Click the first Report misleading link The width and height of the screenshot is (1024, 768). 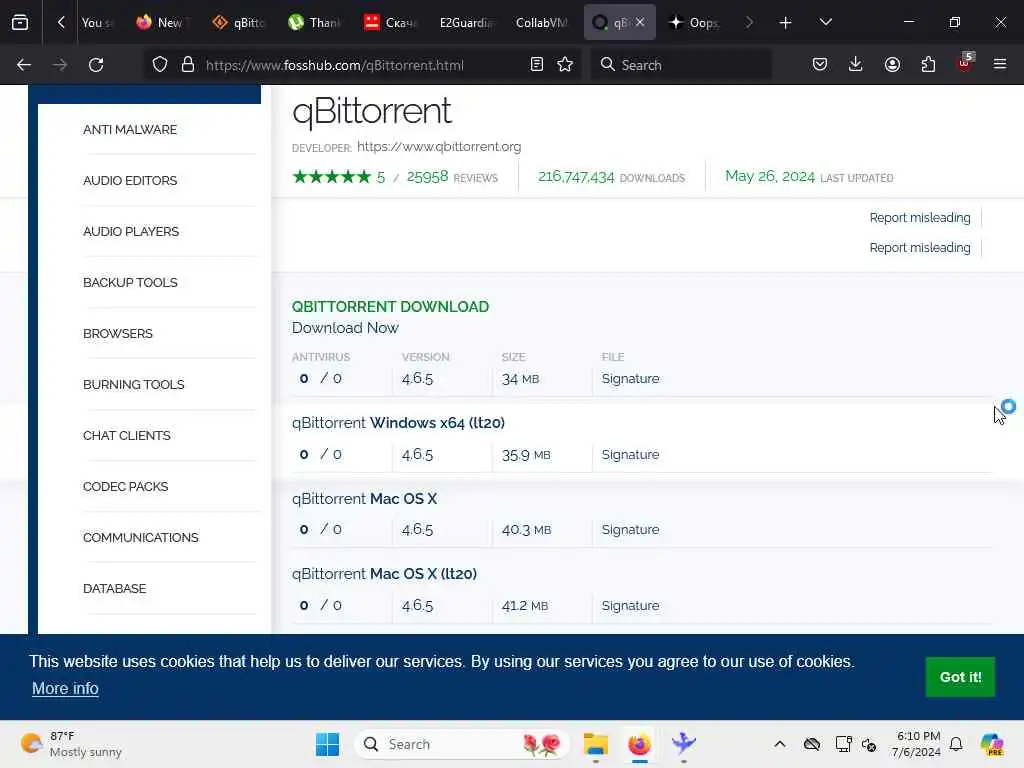[920, 217]
